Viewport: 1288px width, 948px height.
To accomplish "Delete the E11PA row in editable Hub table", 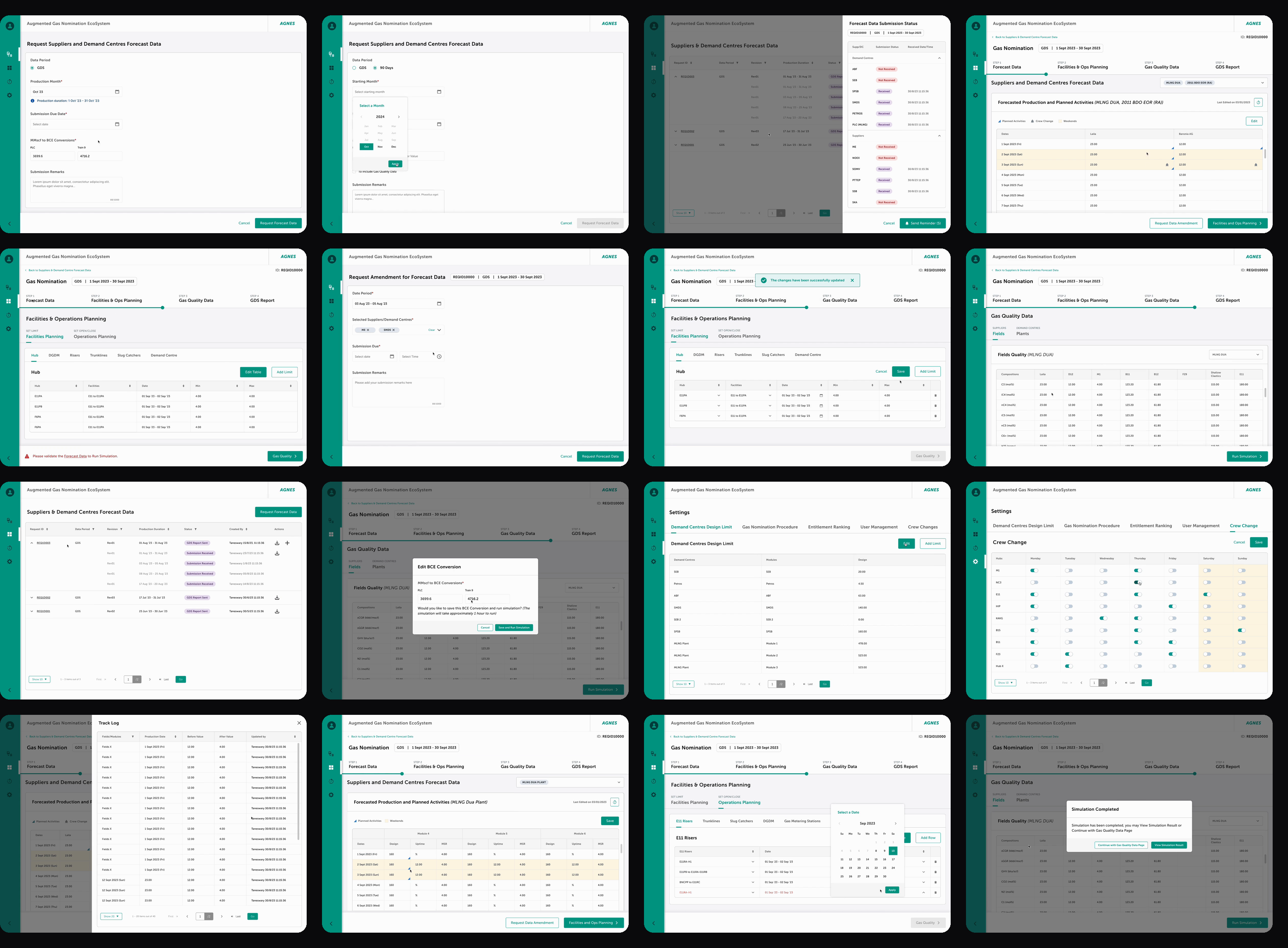I will point(936,395).
